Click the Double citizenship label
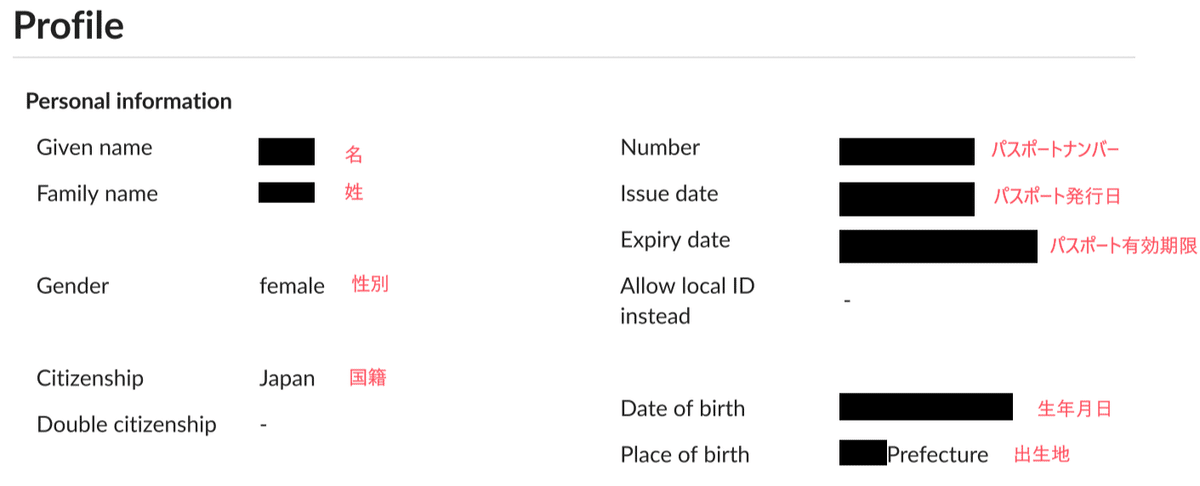This screenshot has width=1200, height=486. tap(126, 424)
